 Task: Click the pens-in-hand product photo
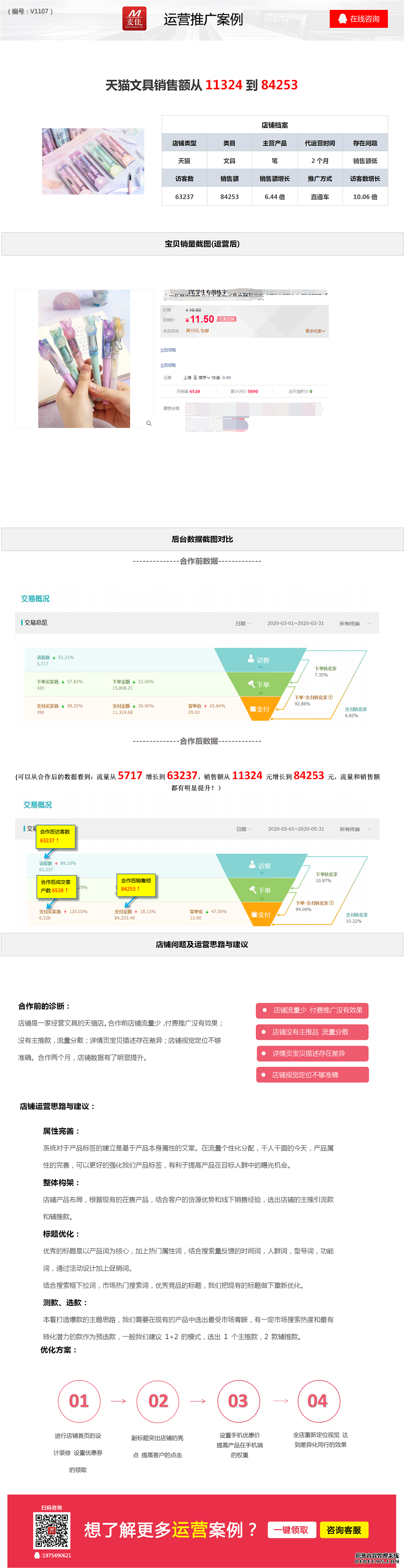pos(84,359)
